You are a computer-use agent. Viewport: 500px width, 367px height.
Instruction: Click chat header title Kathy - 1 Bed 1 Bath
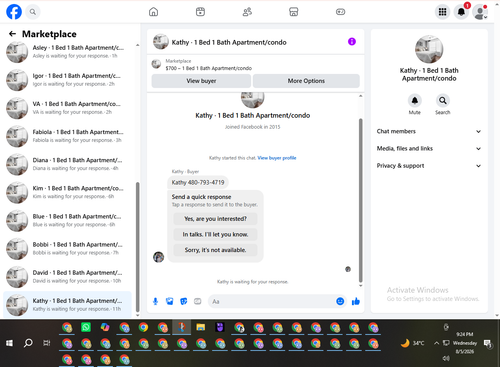[229, 42]
